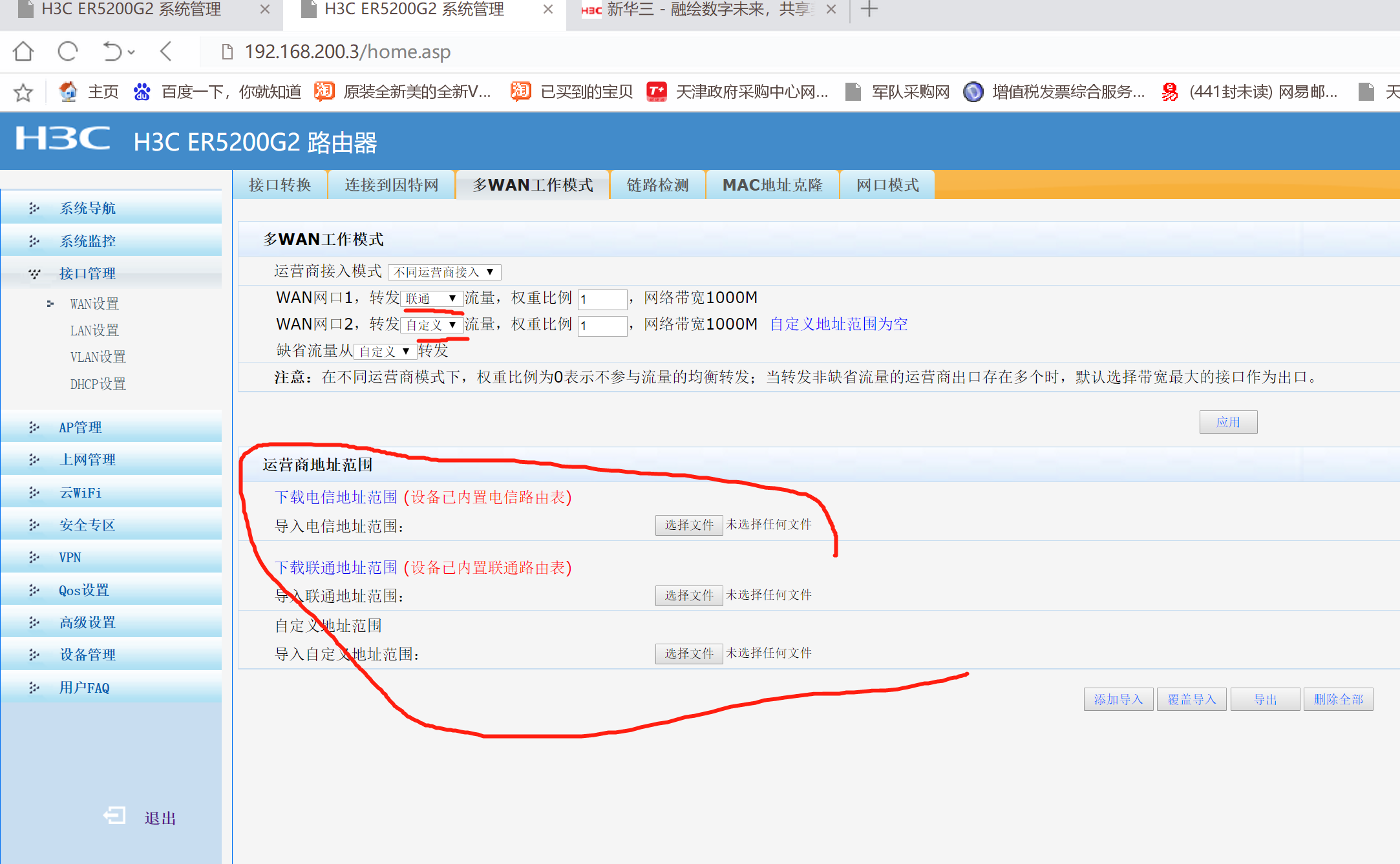This screenshot has height=864, width=1400.
Task: Expand 系统监控 sidebar menu
Action: point(88,241)
